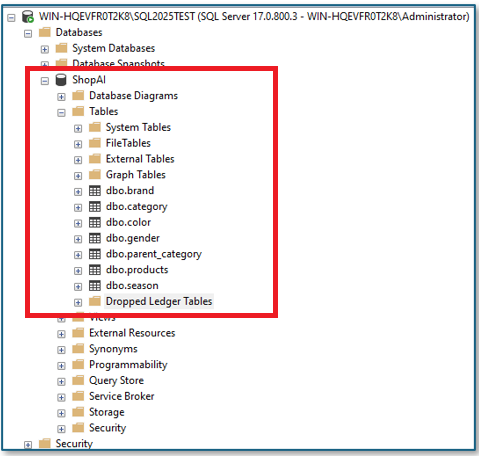Select the Service Broker label

(122, 396)
